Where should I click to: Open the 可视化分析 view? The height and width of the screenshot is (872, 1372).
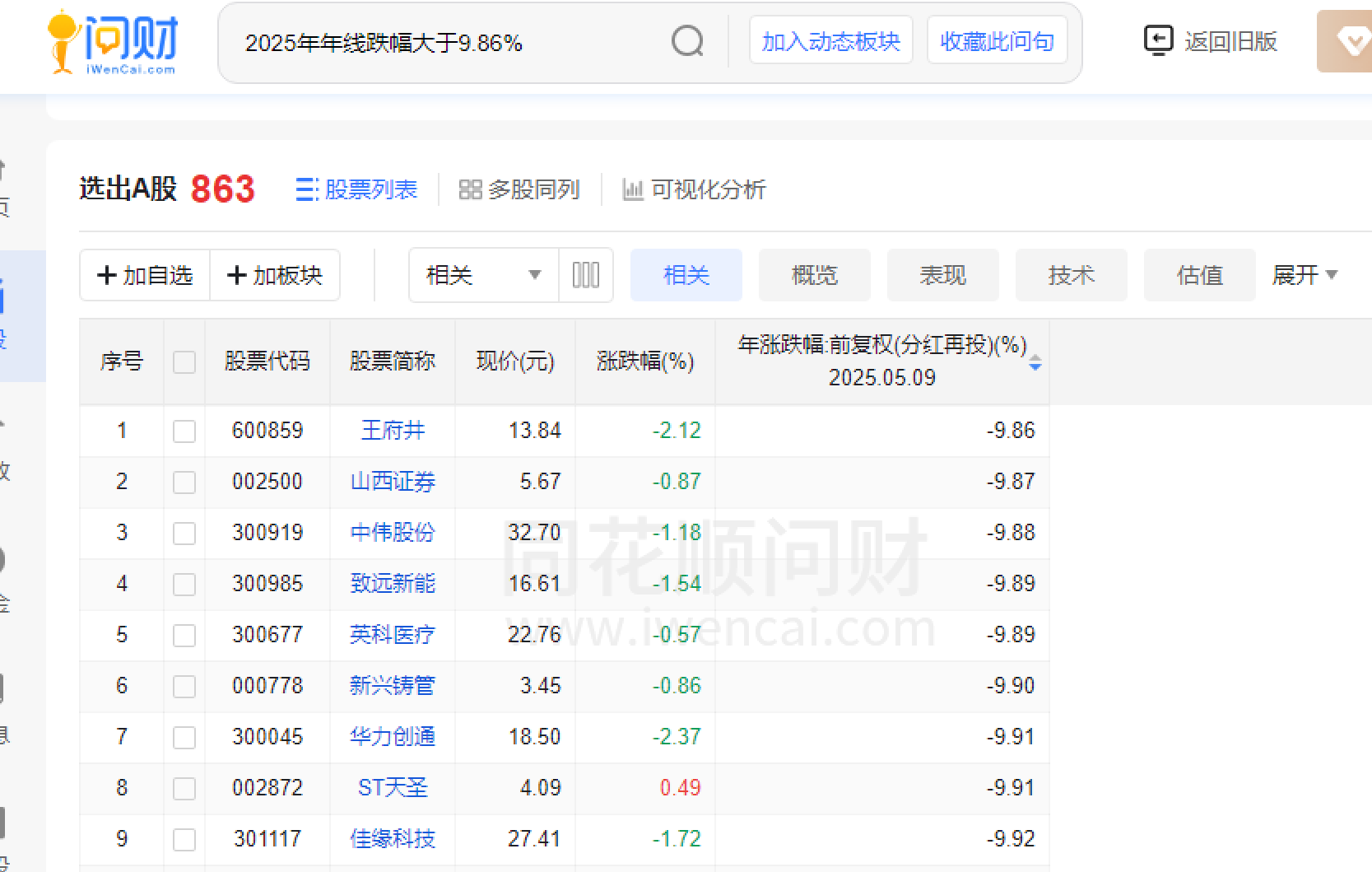pos(695,189)
